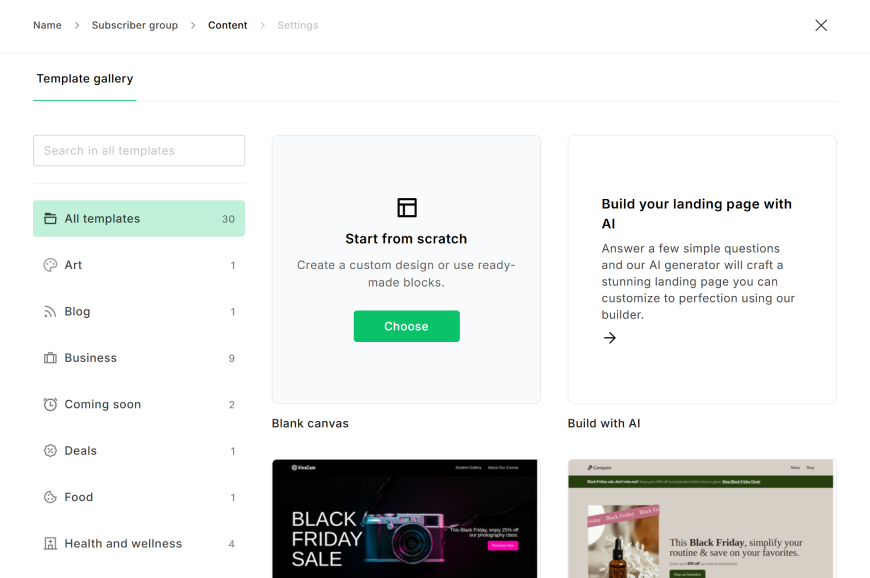Filter templates by Deals category
The image size is (870, 578).
tap(139, 450)
